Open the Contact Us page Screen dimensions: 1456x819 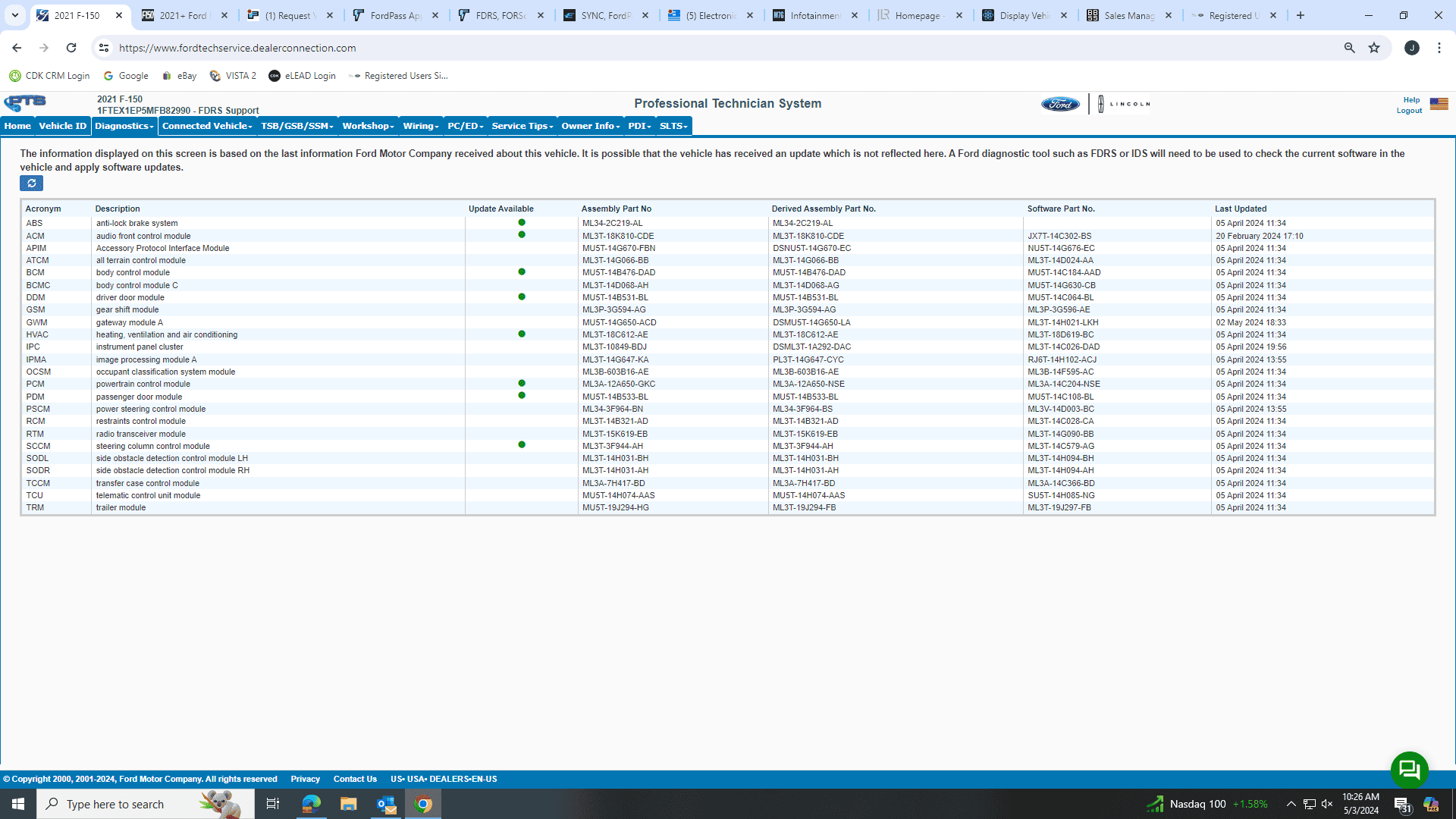point(355,779)
